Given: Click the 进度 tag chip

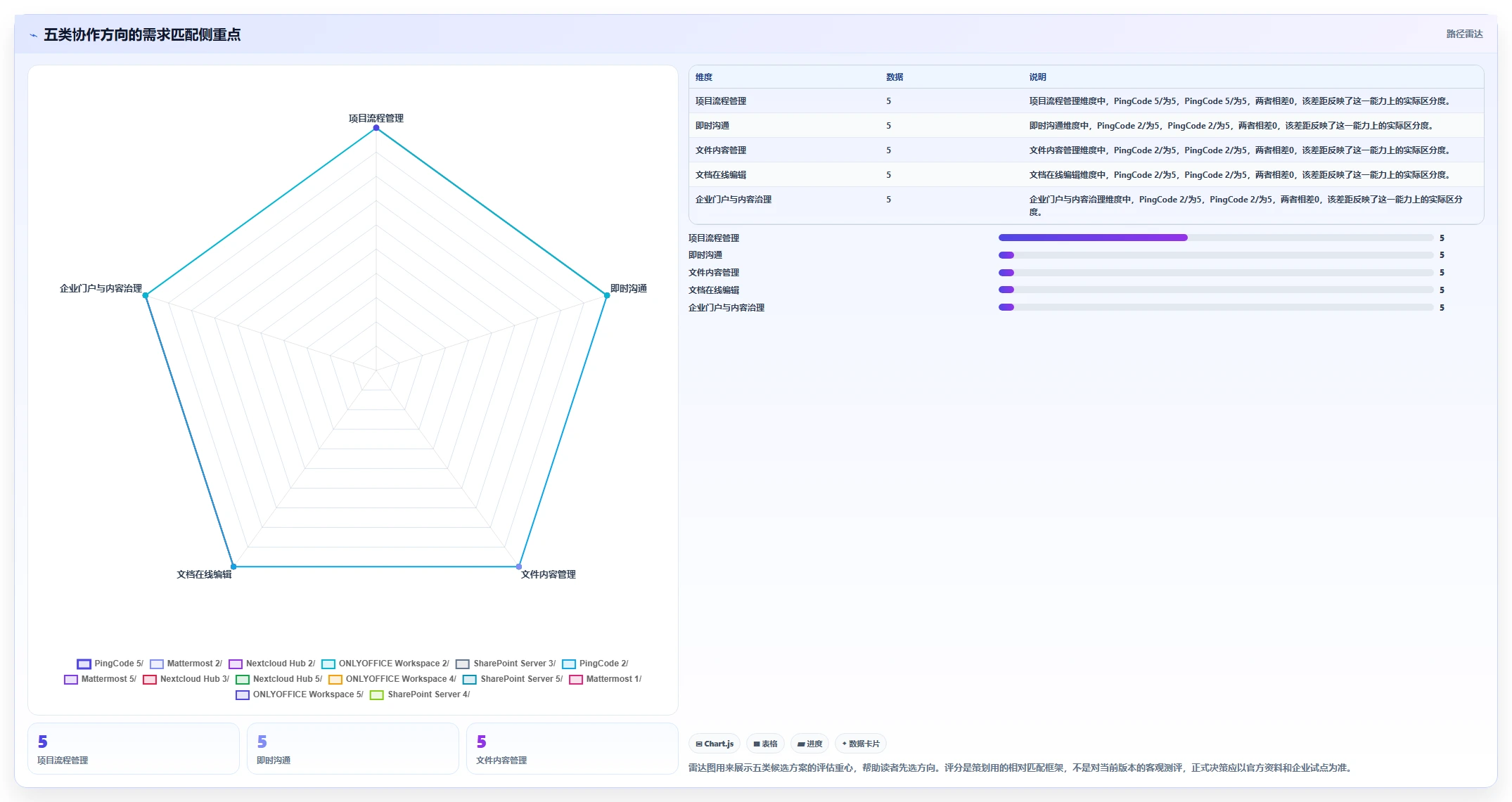Looking at the screenshot, I should click(809, 744).
